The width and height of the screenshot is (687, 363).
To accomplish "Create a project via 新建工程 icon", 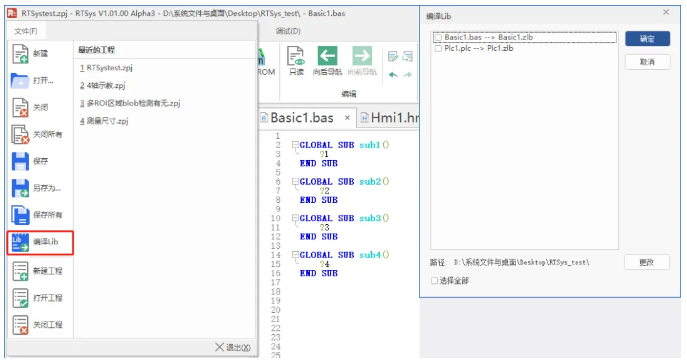I will (20, 271).
